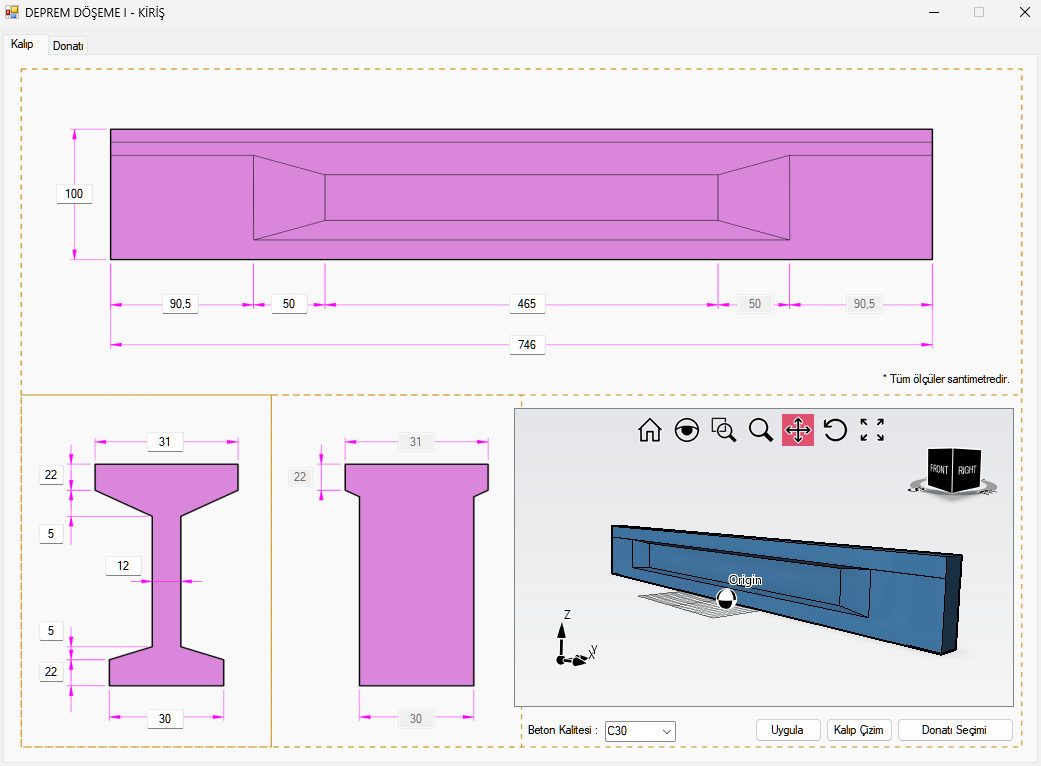Click the fit-to-extents fullscreen icon
Image resolution: width=1041 pixels, height=766 pixels.
click(x=872, y=430)
